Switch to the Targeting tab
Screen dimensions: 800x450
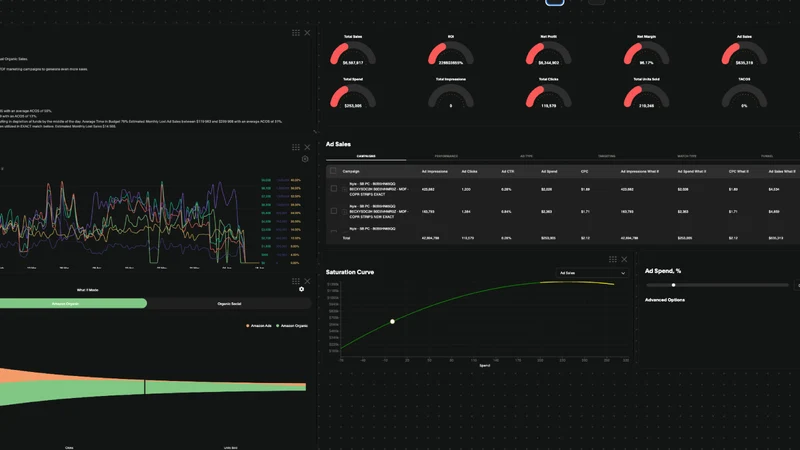click(x=607, y=156)
